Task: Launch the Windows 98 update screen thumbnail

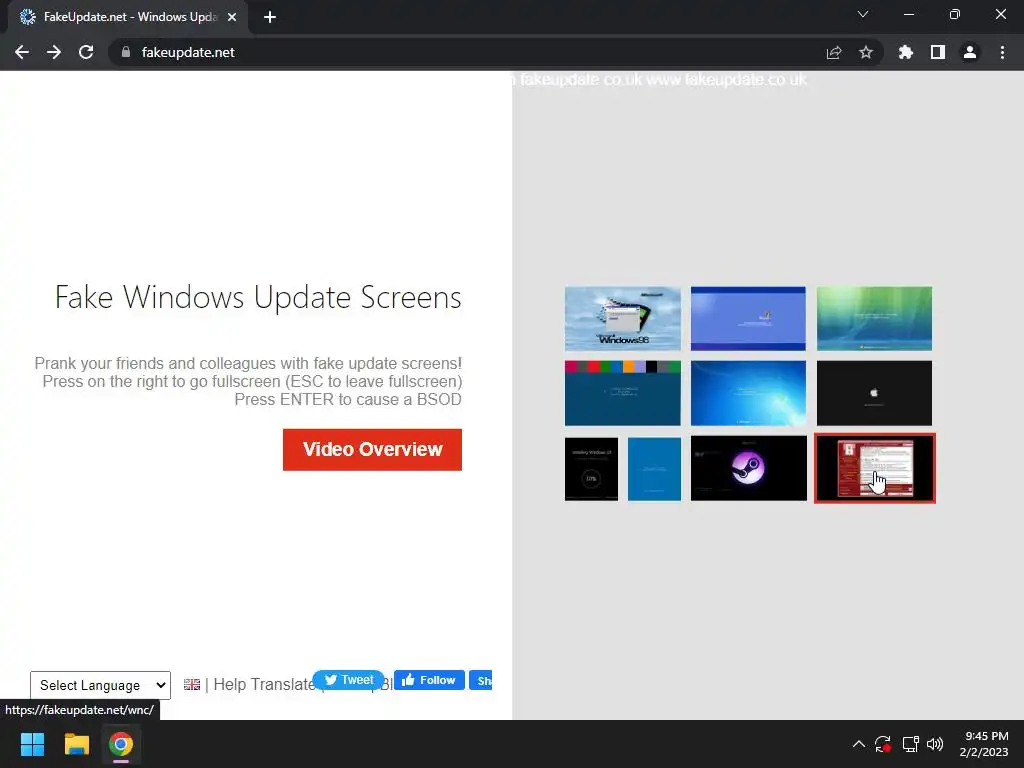Action: click(x=622, y=319)
